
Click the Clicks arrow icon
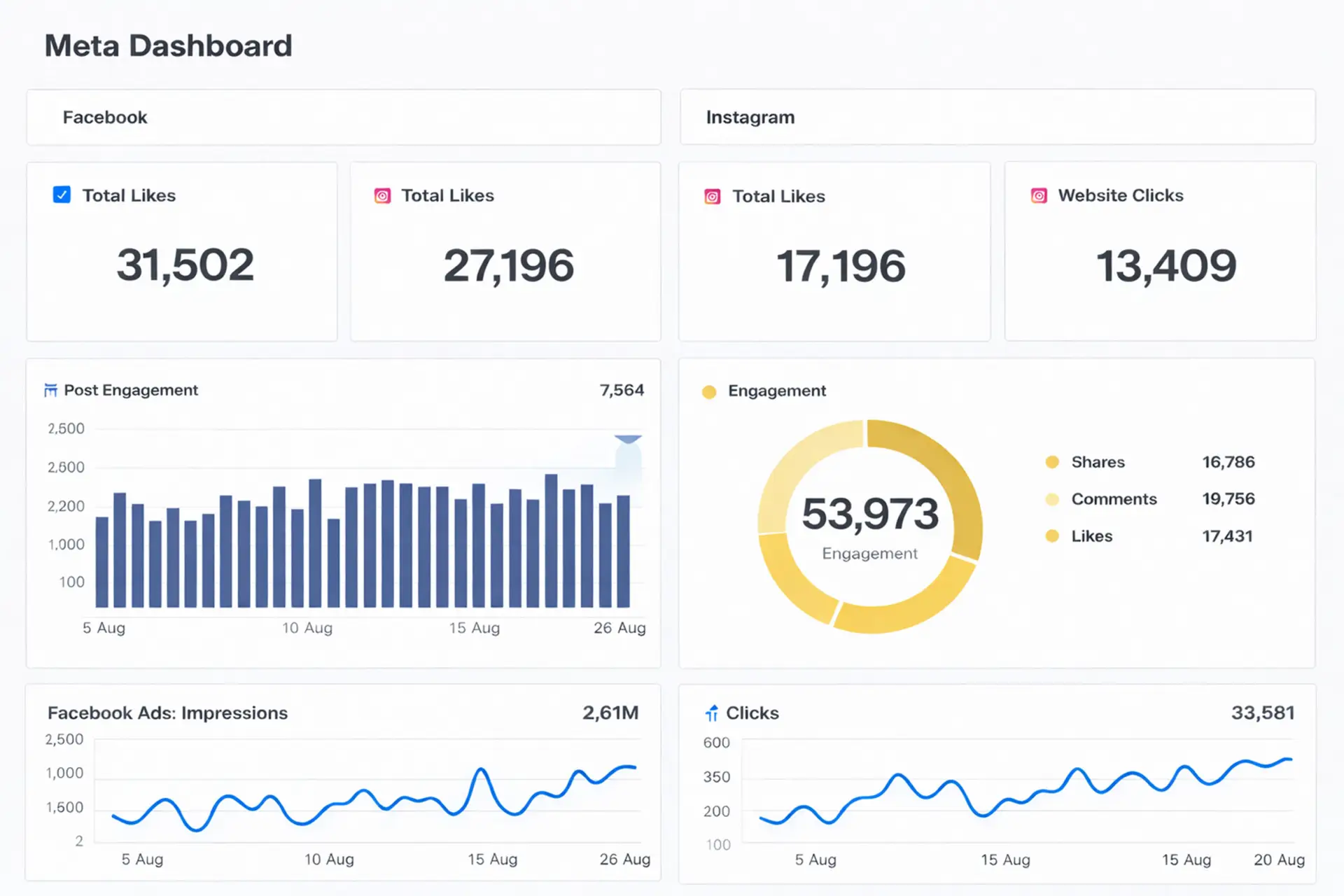click(712, 713)
